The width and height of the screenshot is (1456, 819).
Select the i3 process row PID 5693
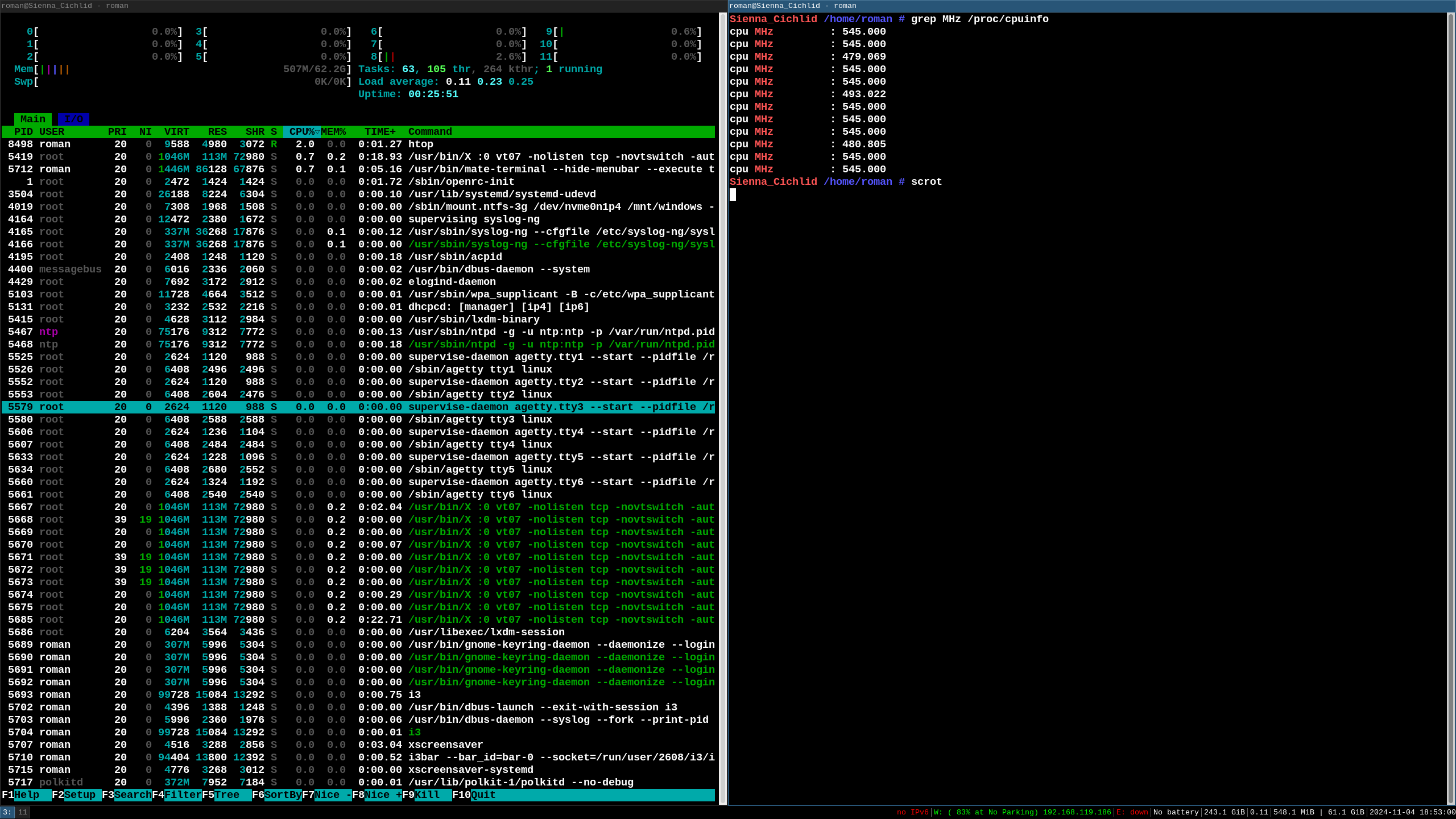pyautogui.click(x=358, y=695)
